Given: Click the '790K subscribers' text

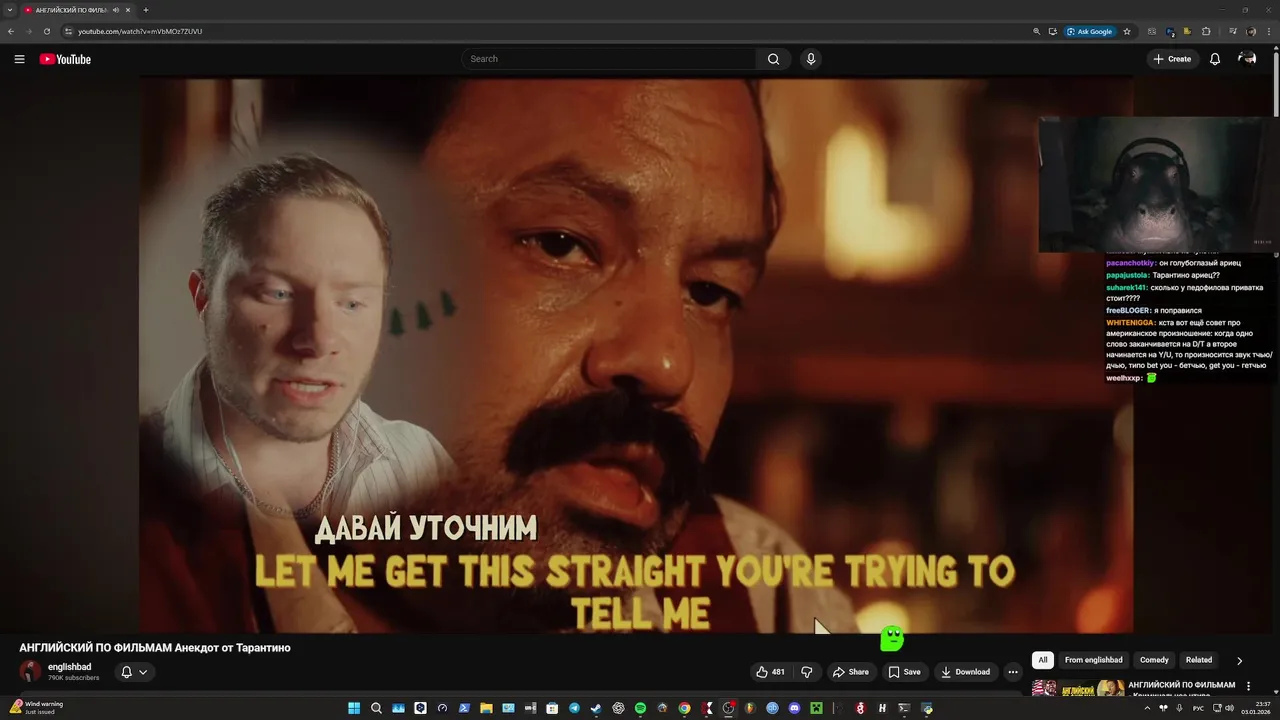Looking at the screenshot, I should [74, 678].
